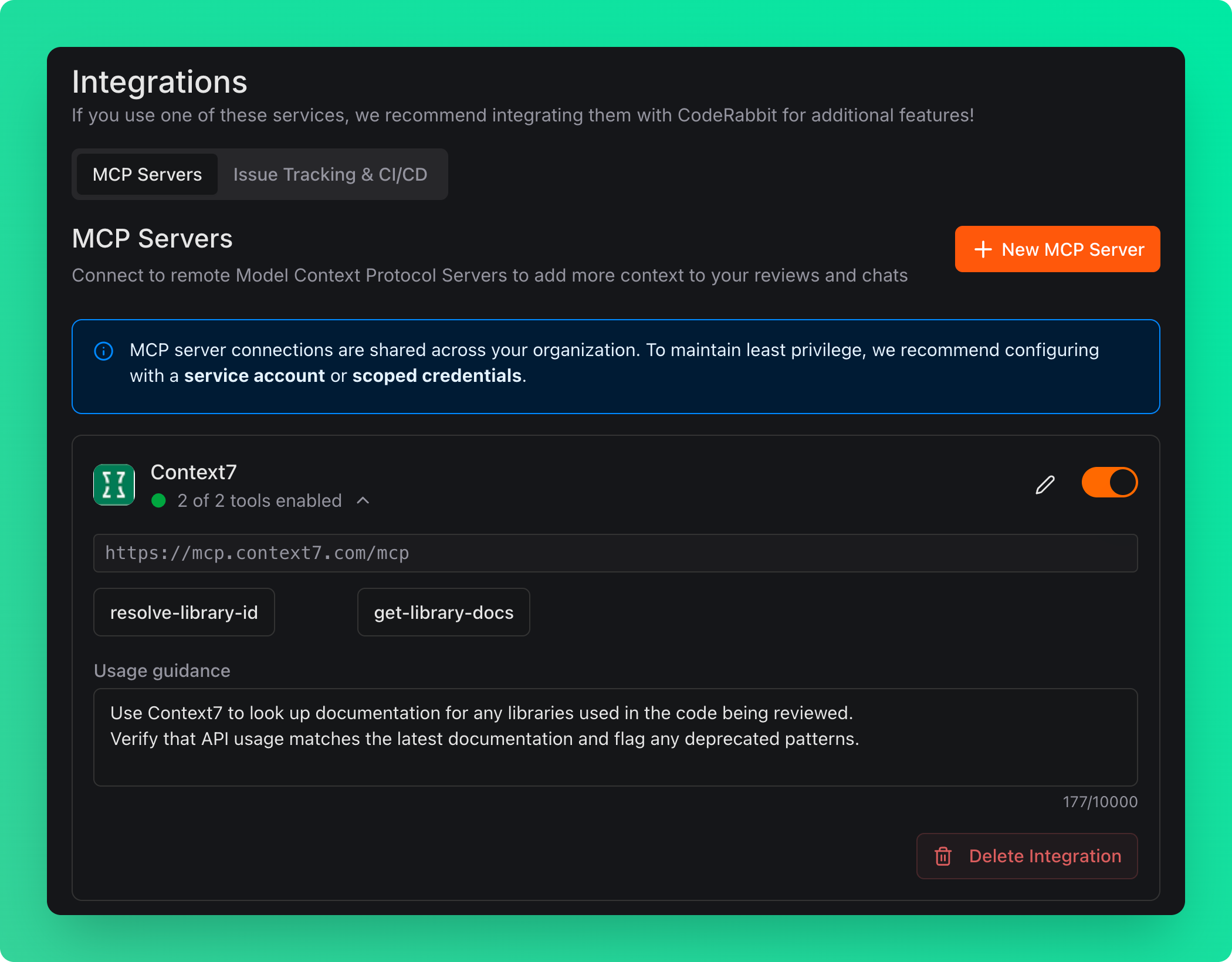Screen dimensions: 1232x962
Task: Click the 177/10000 character counter
Action: tap(1099, 801)
